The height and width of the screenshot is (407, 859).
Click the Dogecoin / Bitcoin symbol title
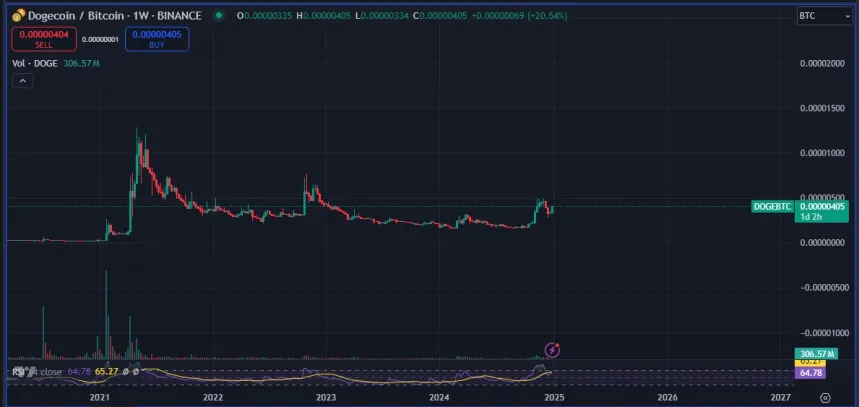(114, 15)
